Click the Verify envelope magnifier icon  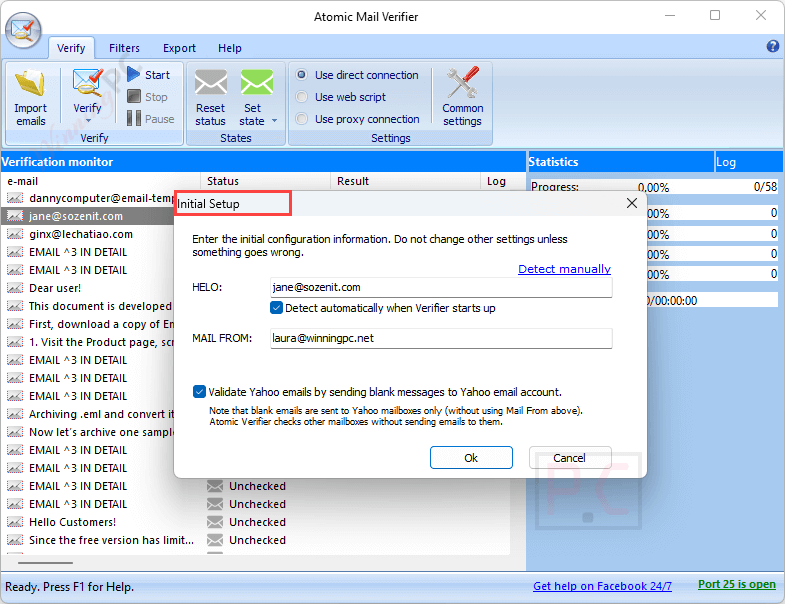[87, 83]
